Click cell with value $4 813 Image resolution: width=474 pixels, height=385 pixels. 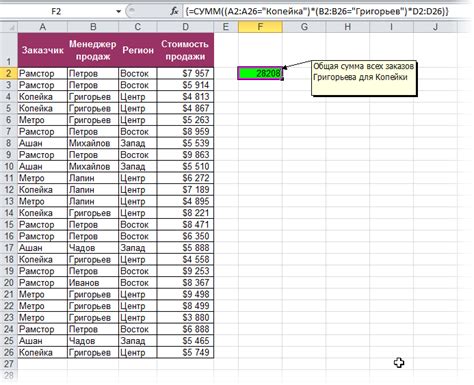coord(185,97)
